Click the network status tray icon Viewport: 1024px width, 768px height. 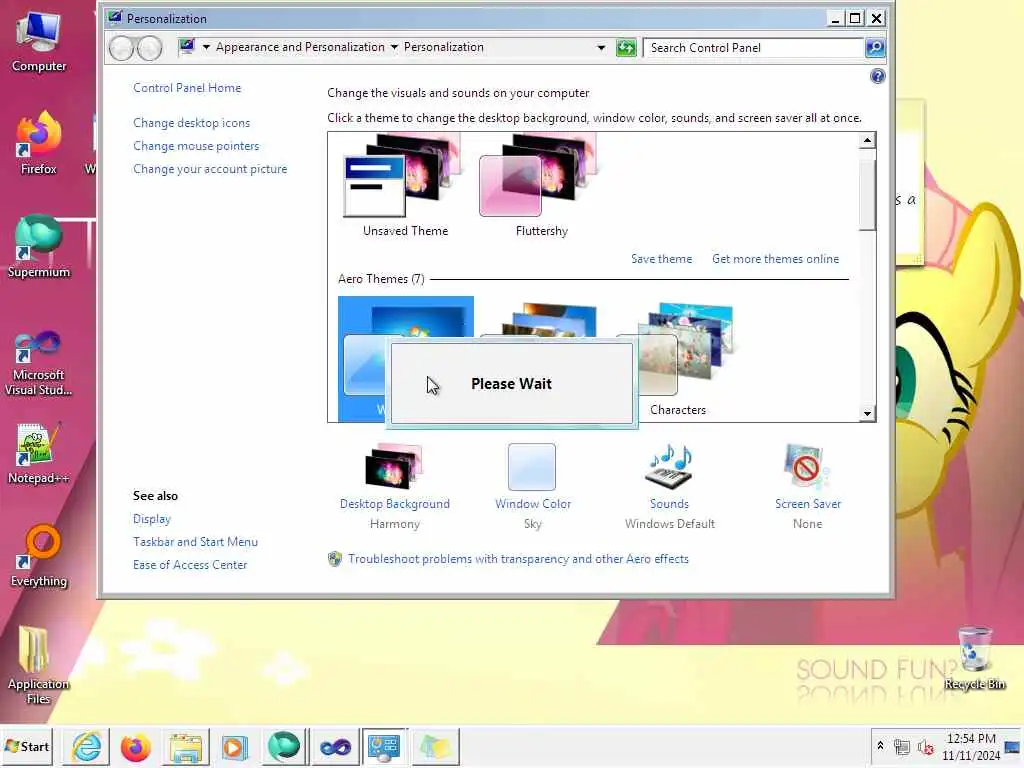[x=902, y=746]
